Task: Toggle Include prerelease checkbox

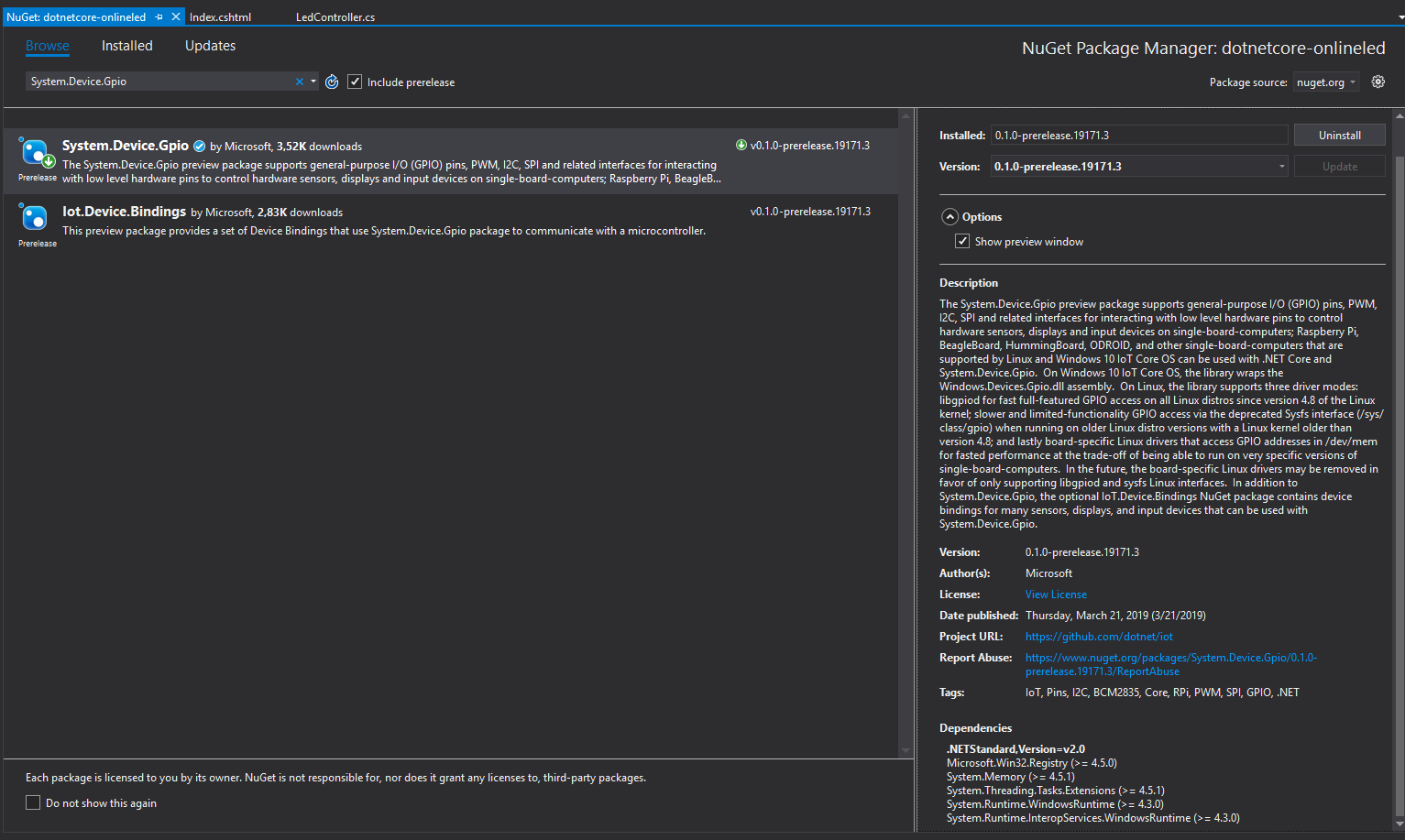Action: coord(355,82)
